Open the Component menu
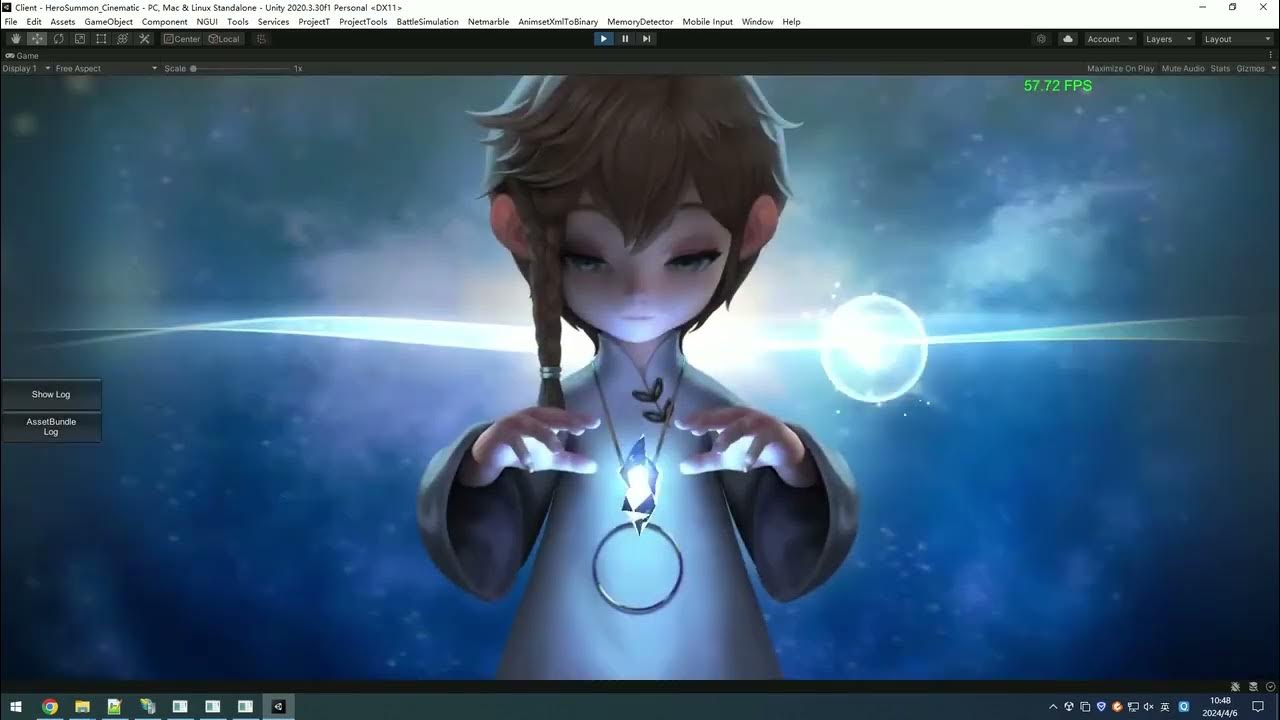The height and width of the screenshot is (720, 1280). coord(164,22)
